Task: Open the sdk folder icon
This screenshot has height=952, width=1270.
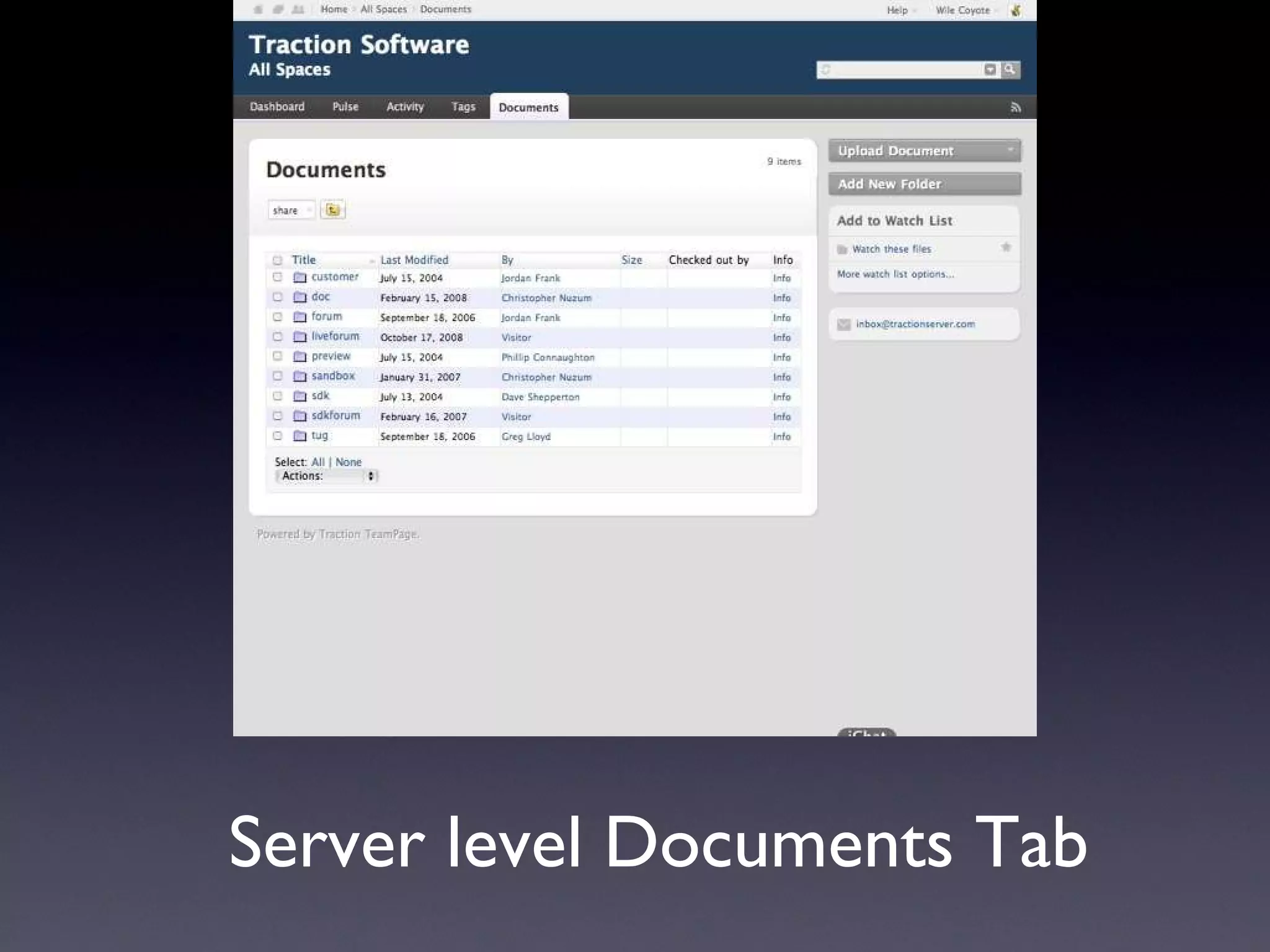Action: click(x=300, y=396)
